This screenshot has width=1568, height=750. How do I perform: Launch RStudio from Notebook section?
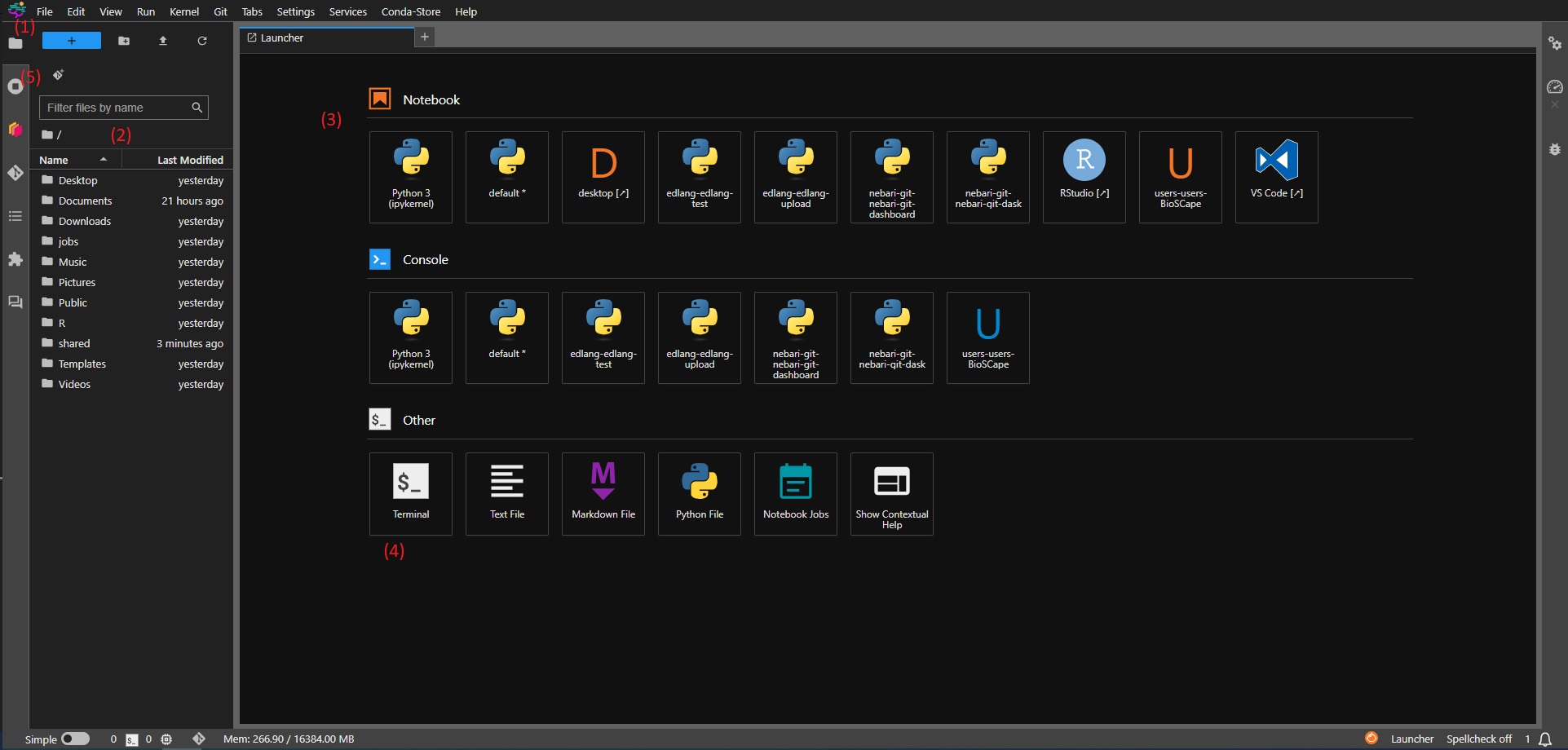pos(1084,177)
